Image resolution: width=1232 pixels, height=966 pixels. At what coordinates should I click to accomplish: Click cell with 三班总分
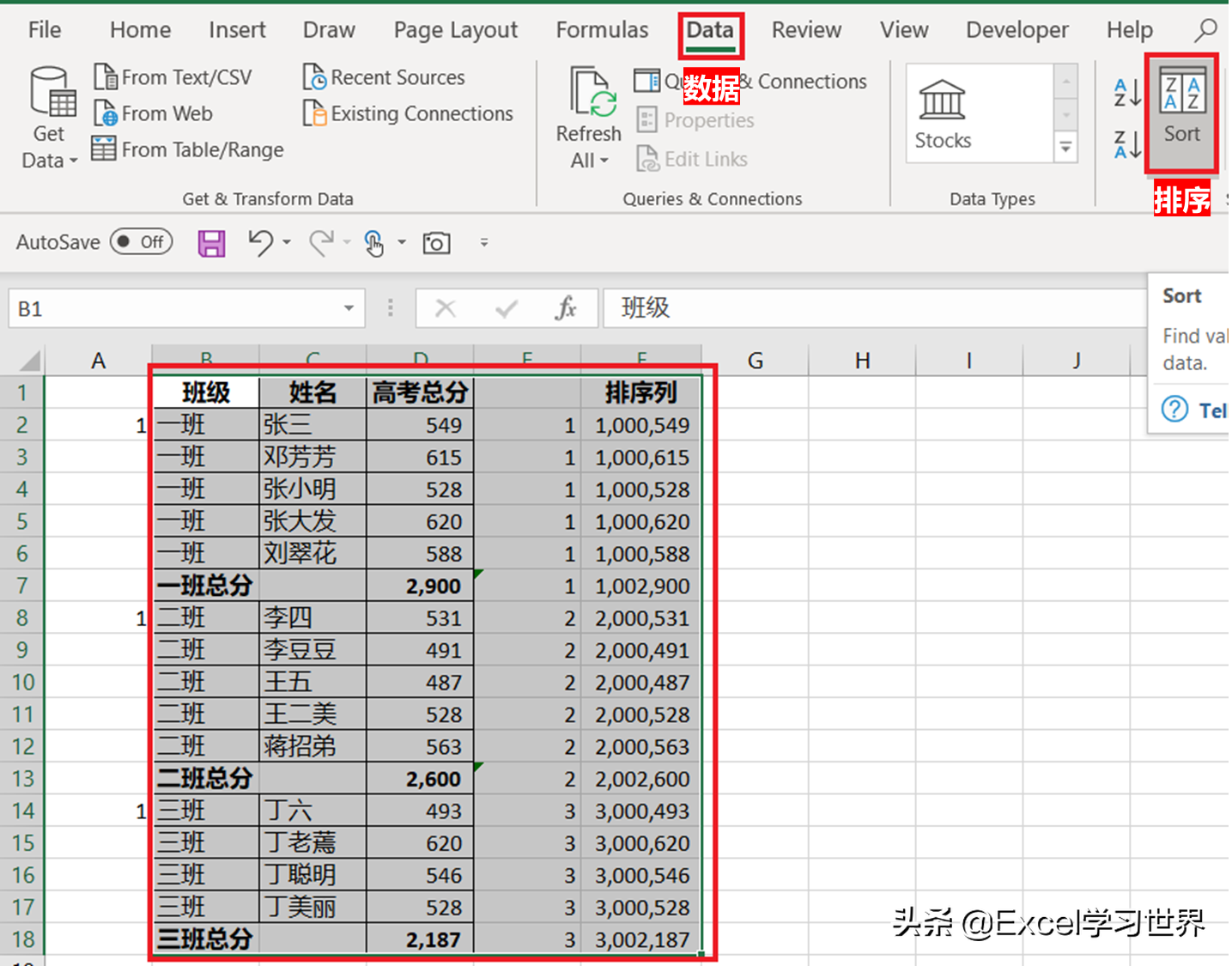point(206,939)
